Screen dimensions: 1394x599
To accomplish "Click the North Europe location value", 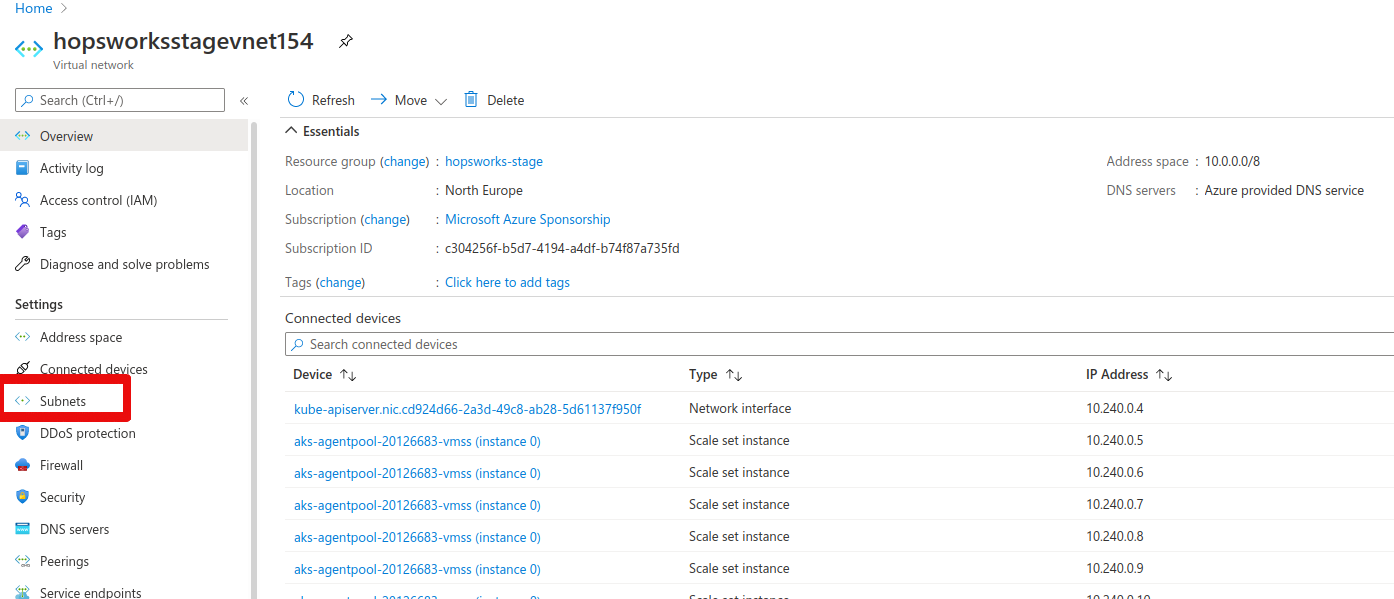I will [484, 190].
